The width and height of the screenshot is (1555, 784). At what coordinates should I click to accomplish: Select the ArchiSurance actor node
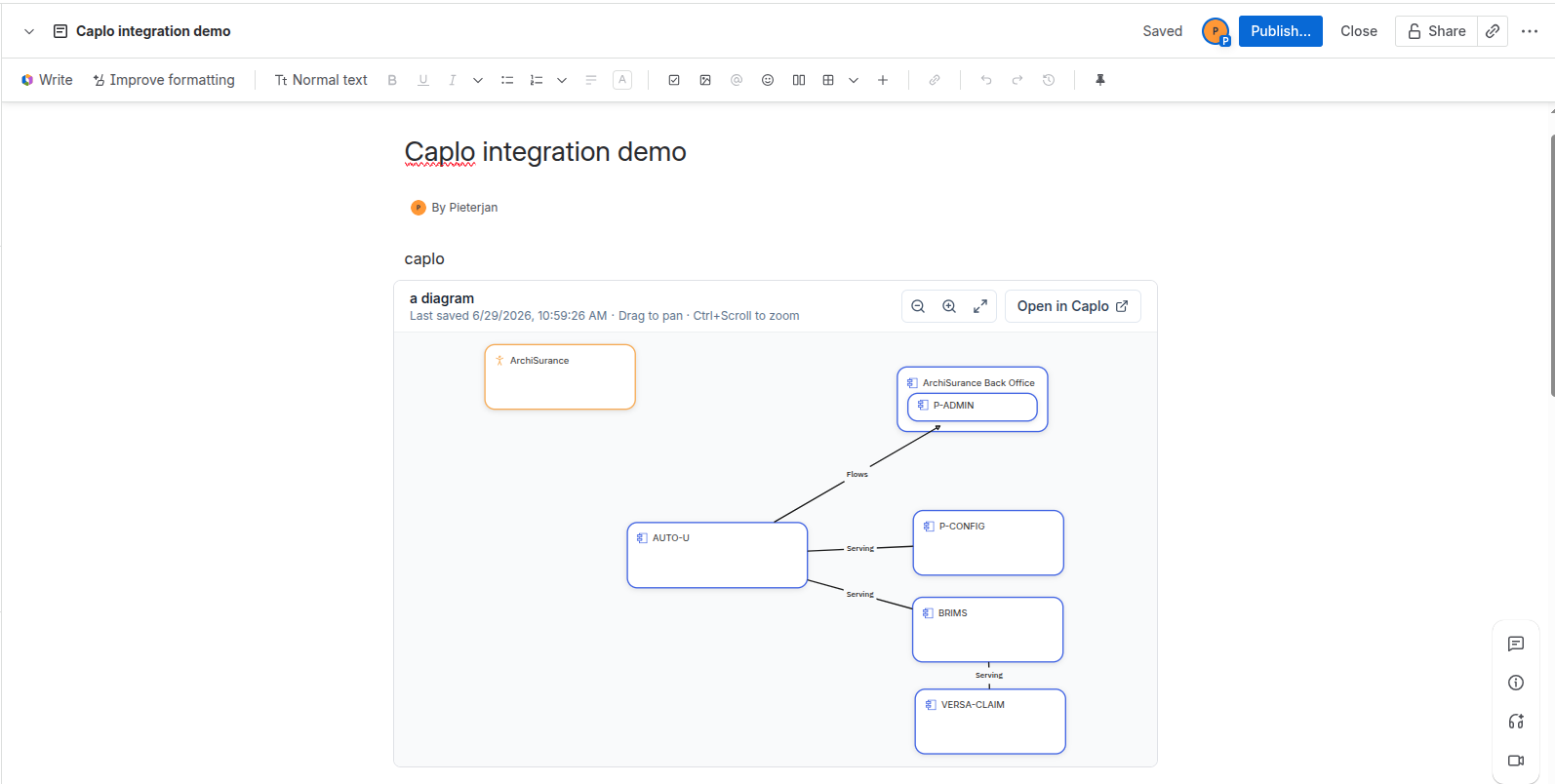click(560, 376)
